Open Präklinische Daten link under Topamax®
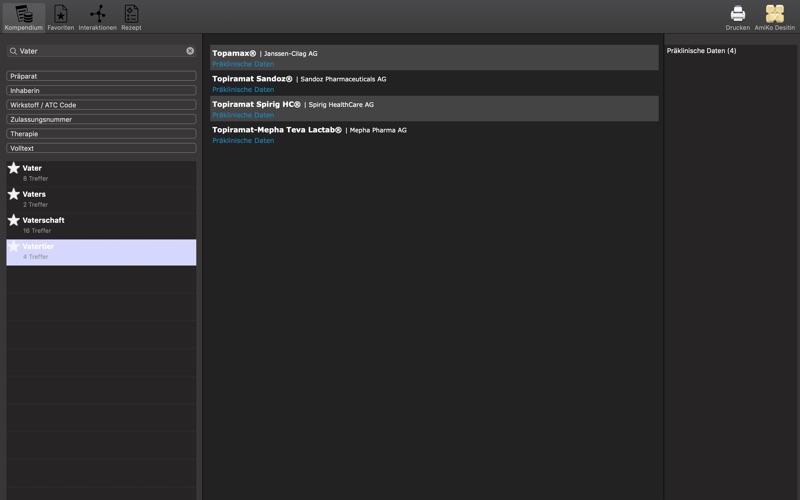The width and height of the screenshot is (800, 500). point(243,64)
